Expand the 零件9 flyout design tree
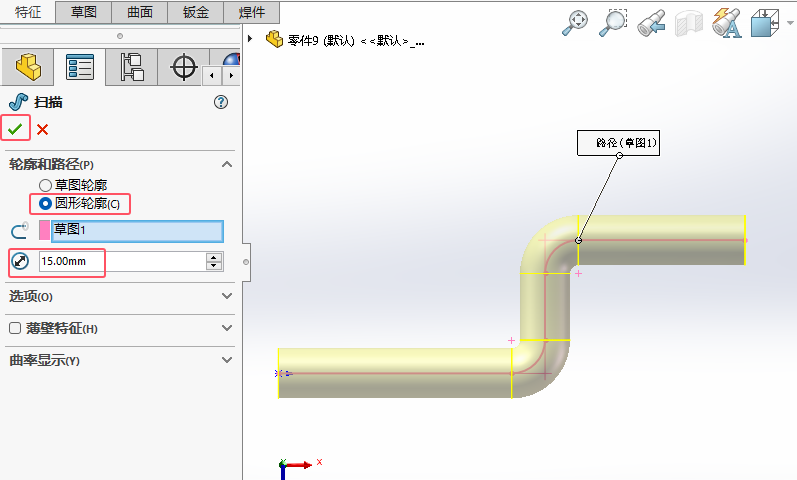 [250, 39]
